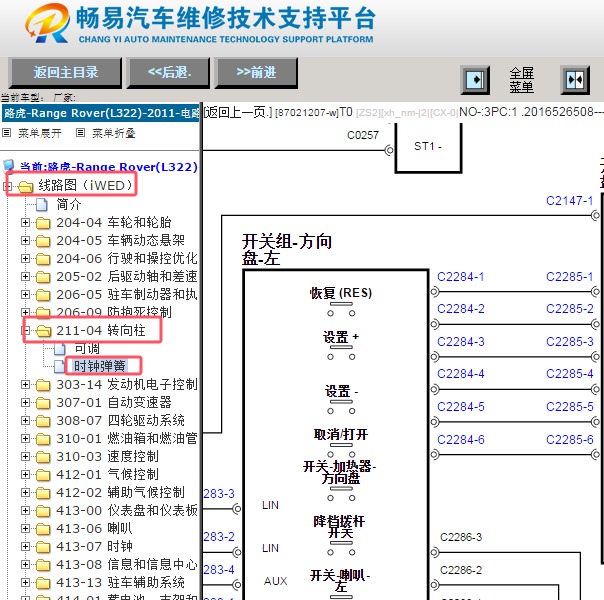Click the 可调 page icon
Viewport: 604px width, 600px height.
pyautogui.click(x=60, y=349)
